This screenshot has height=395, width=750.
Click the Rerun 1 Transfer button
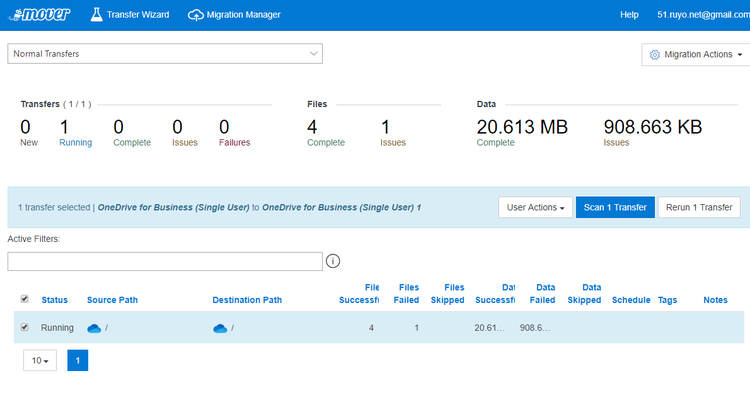point(699,208)
